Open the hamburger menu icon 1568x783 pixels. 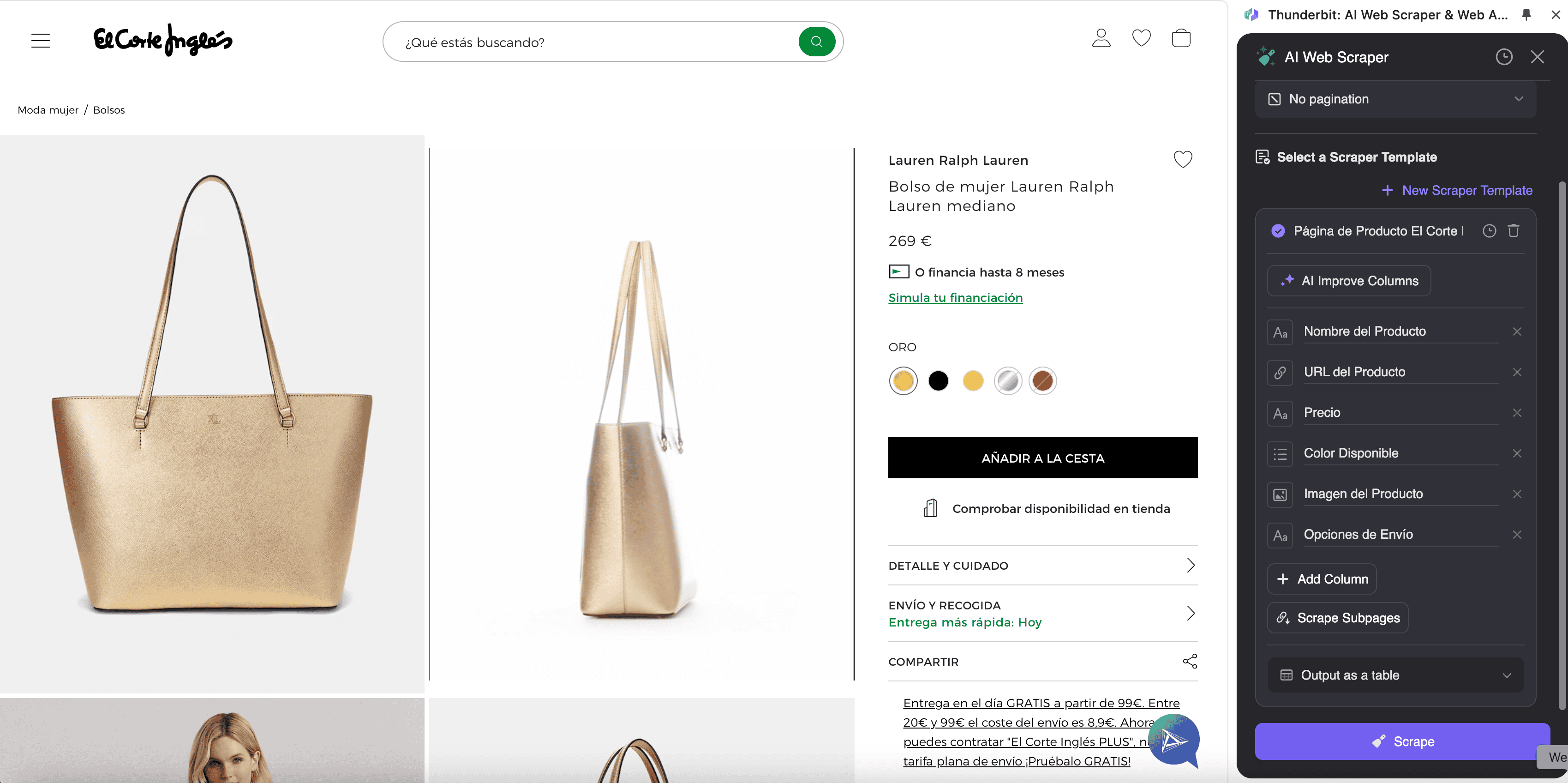pyautogui.click(x=40, y=41)
